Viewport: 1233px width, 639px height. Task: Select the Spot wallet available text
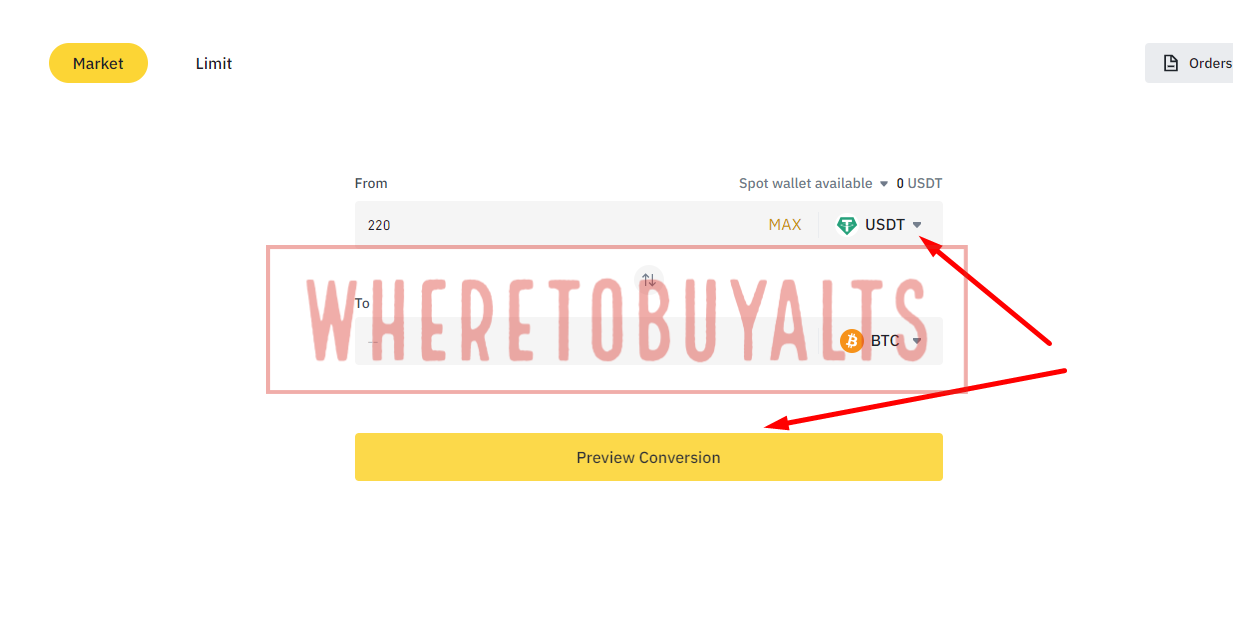pos(805,183)
